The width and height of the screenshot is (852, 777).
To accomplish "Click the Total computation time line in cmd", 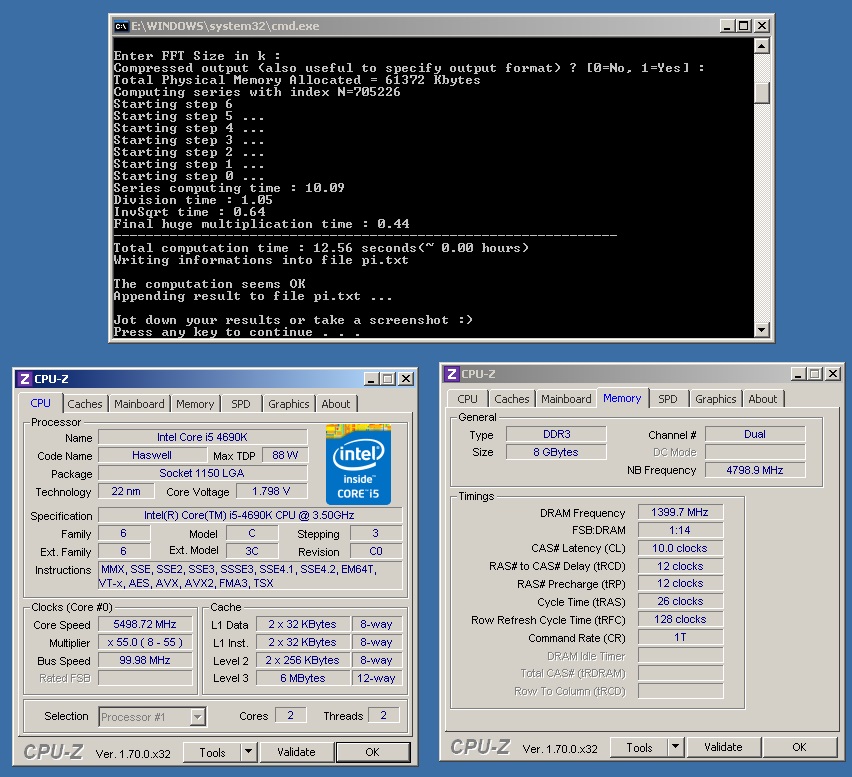I will point(321,248).
